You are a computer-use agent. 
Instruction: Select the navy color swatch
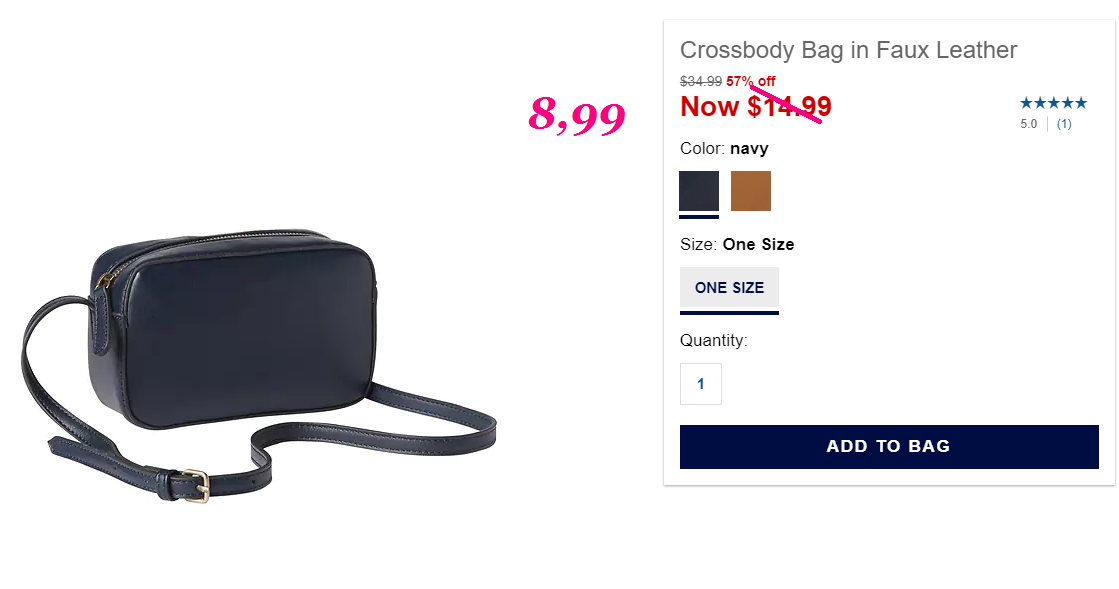(699, 191)
